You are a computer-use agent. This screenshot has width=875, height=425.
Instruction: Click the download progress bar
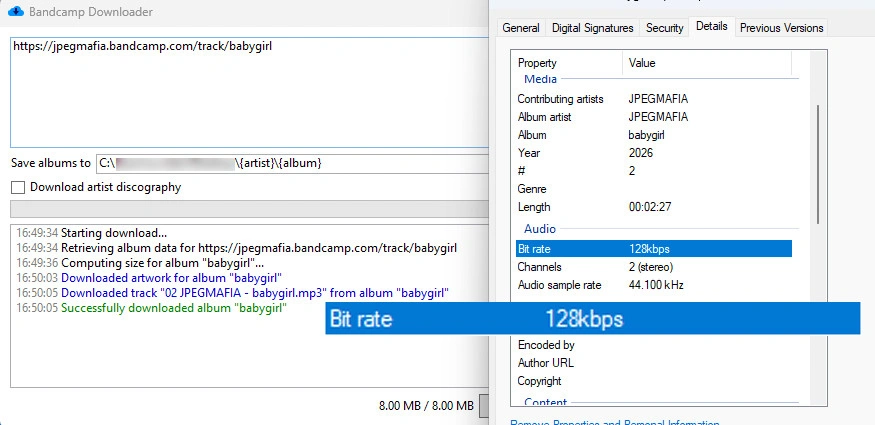click(x=249, y=209)
